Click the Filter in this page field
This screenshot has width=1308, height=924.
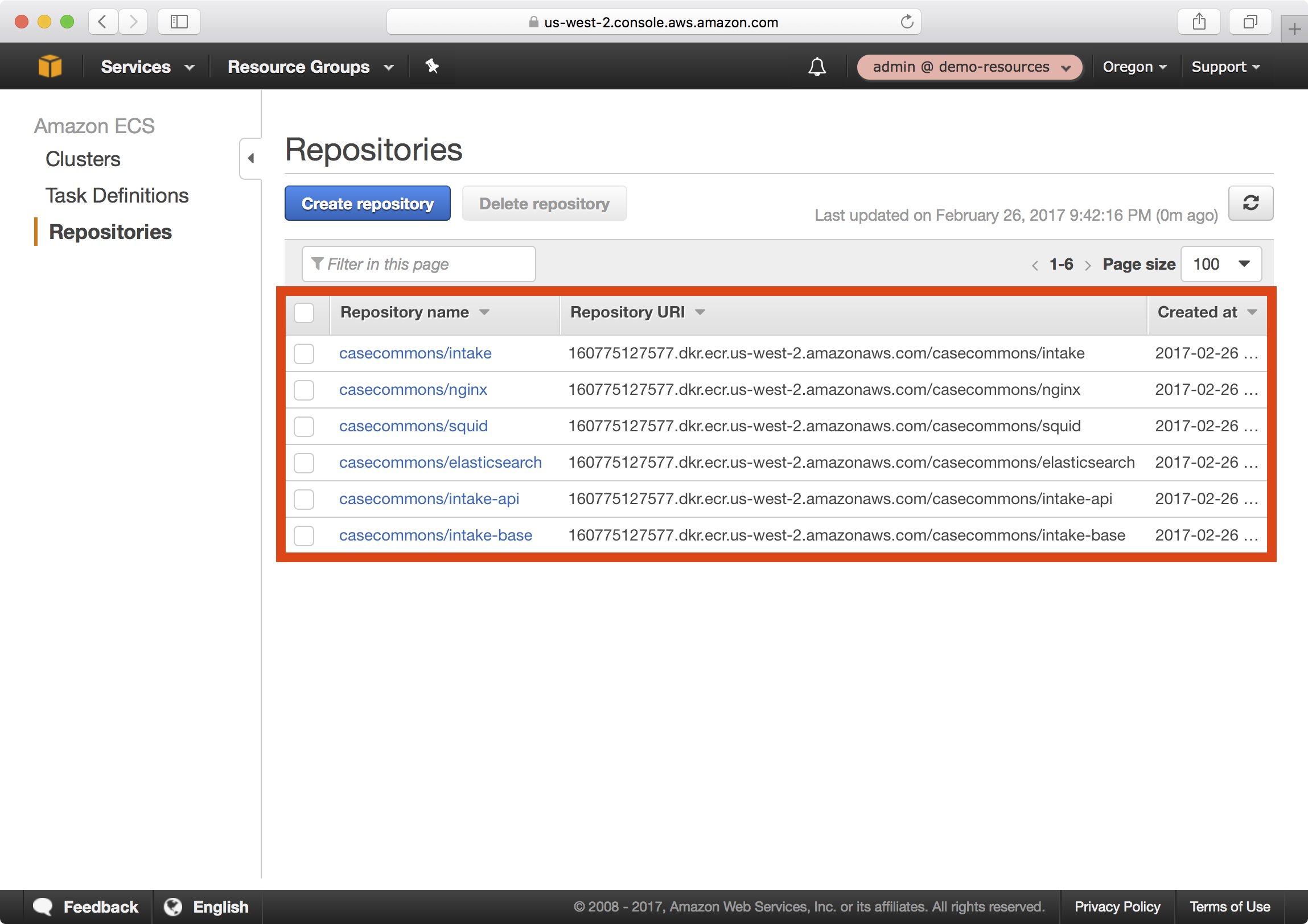(x=419, y=264)
